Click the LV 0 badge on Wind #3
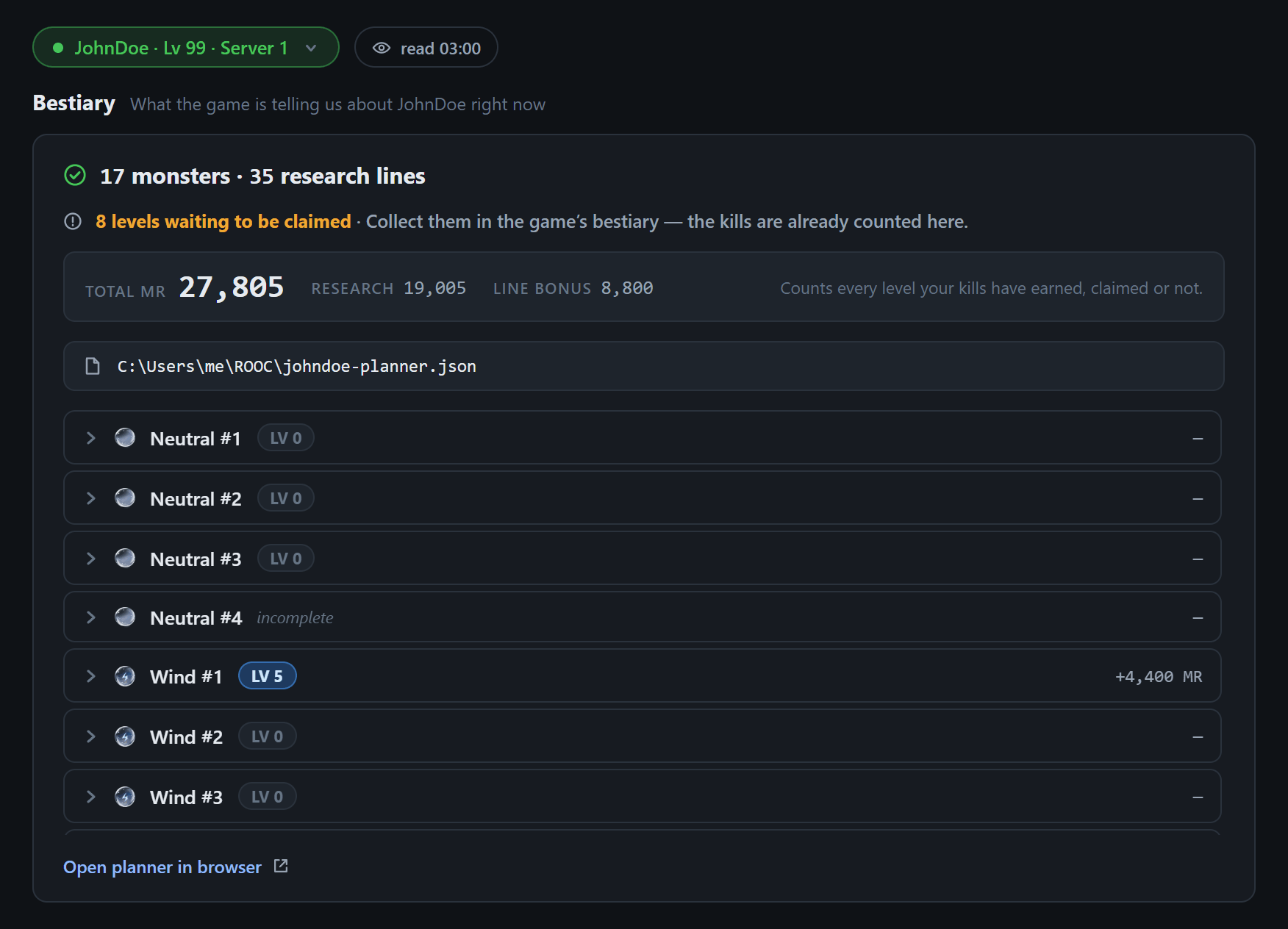 [268, 797]
